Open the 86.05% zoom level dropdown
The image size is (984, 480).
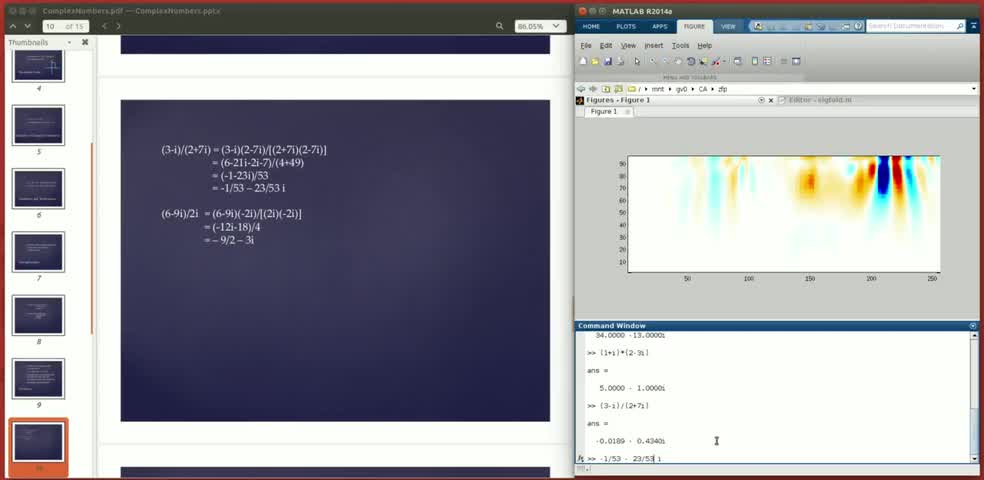point(540,26)
